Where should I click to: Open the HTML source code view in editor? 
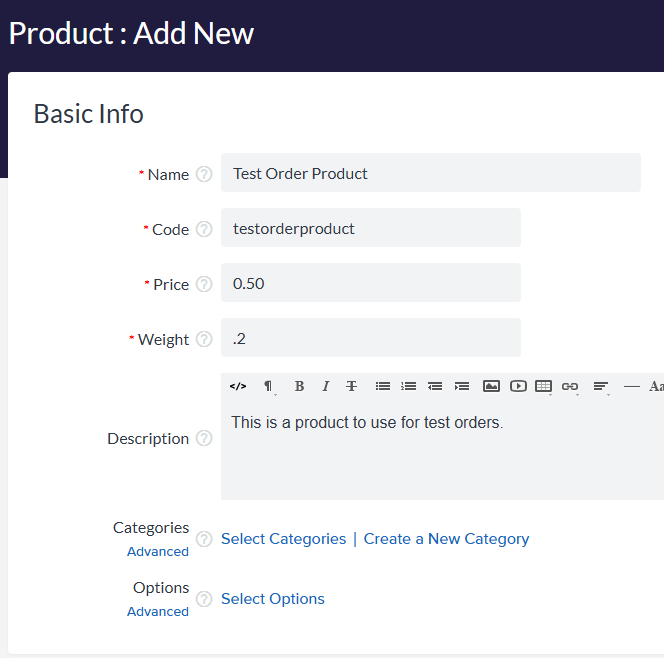[238, 386]
